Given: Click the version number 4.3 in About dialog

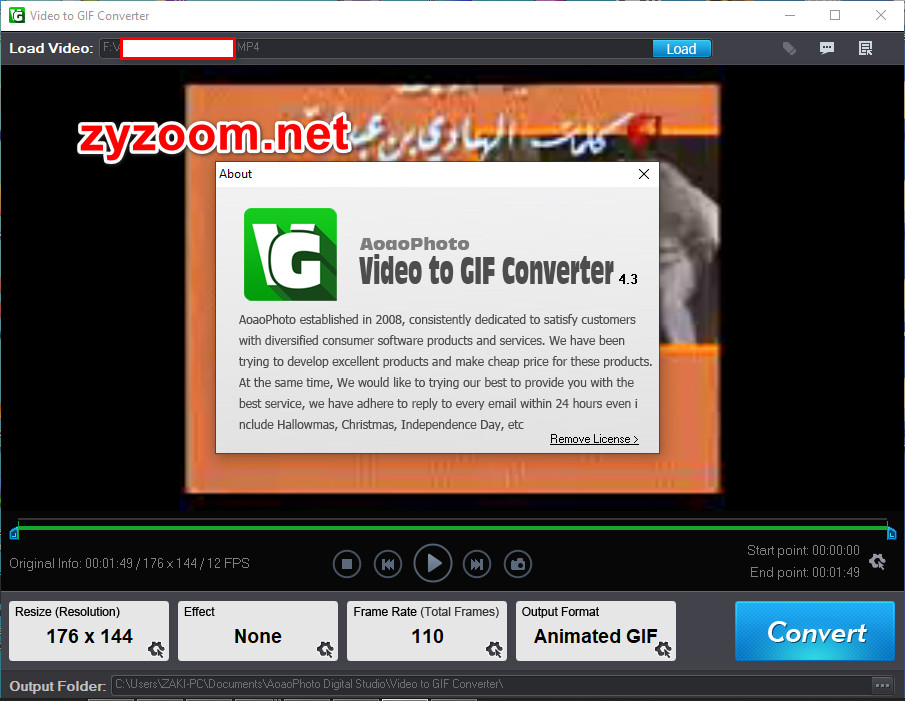Looking at the screenshot, I should pyautogui.click(x=628, y=279).
